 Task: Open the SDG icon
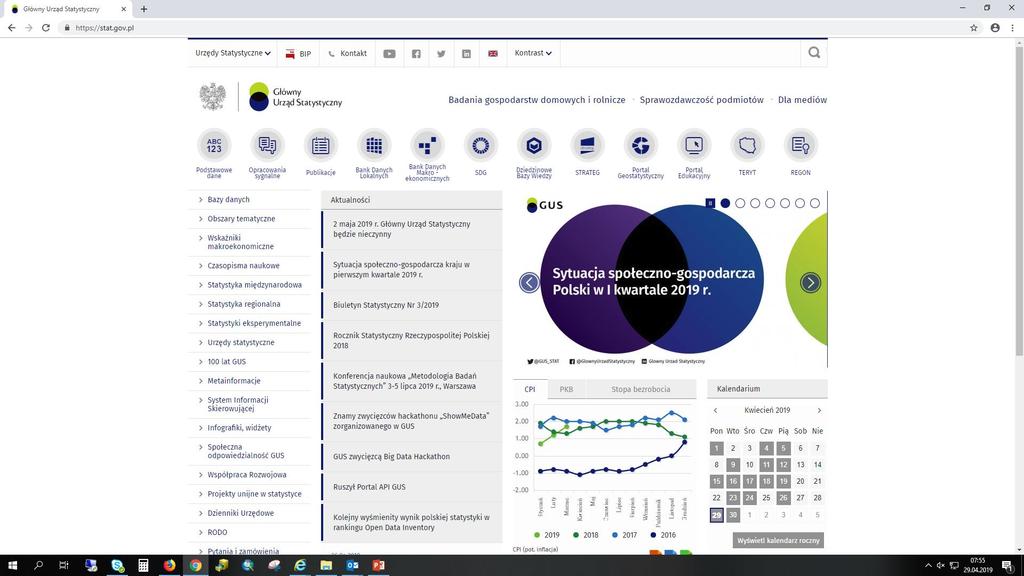[x=481, y=146]
